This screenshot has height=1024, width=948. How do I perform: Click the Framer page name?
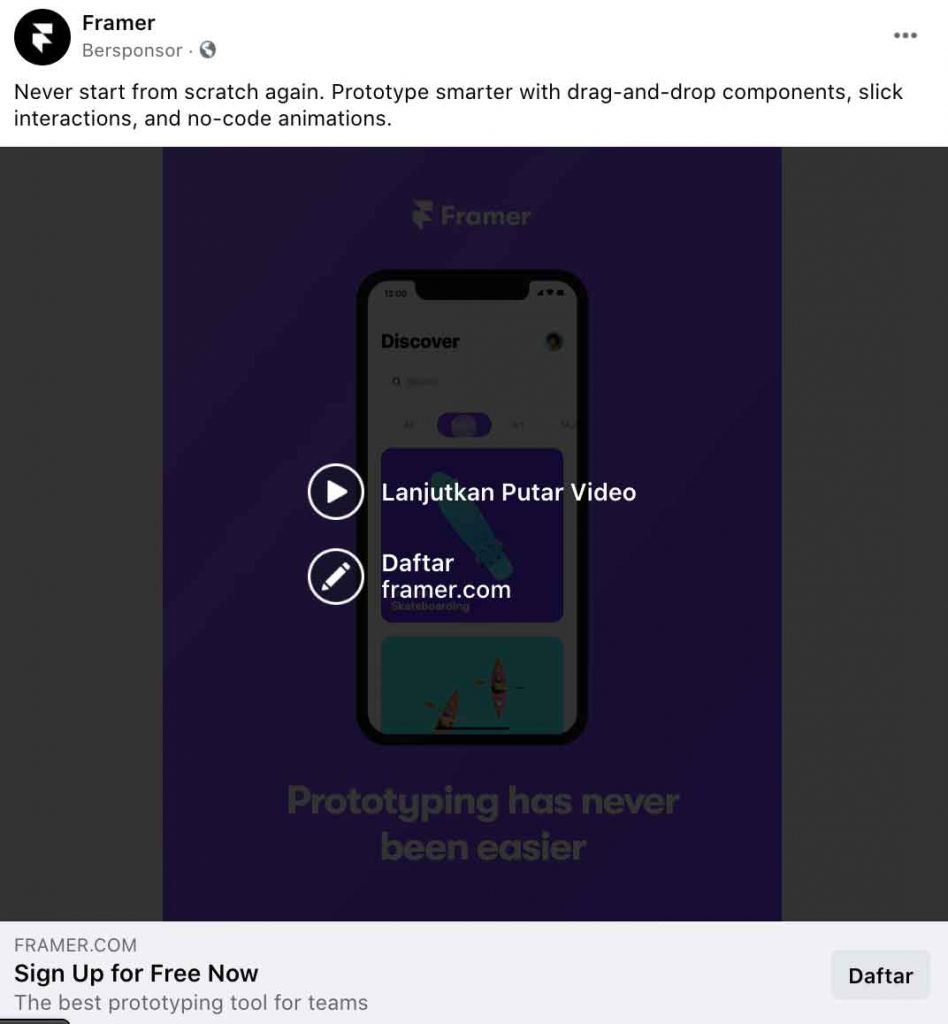[x=119, y=23]
